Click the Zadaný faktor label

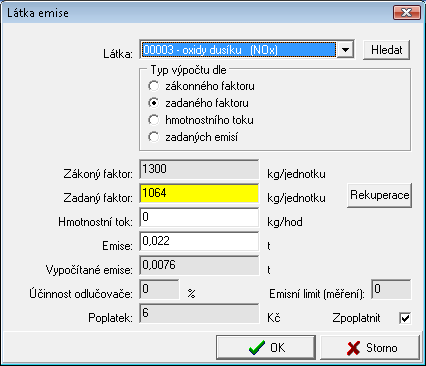coord(98,198)
